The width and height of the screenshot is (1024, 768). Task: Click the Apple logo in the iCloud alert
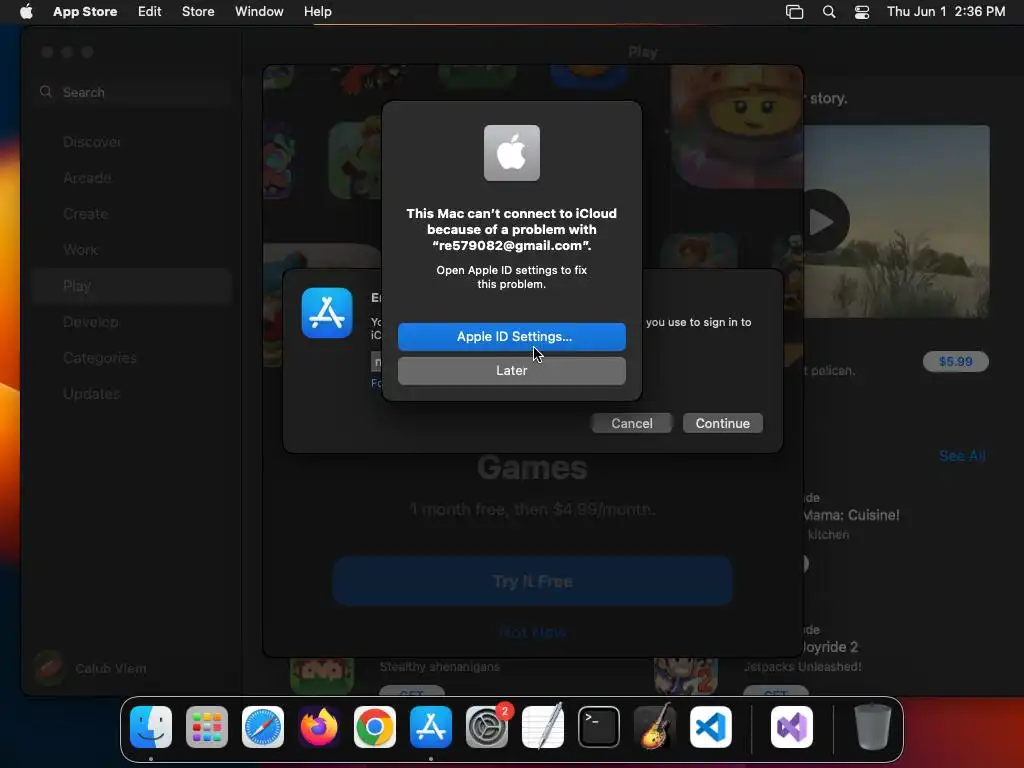click(x=511, y=153)
